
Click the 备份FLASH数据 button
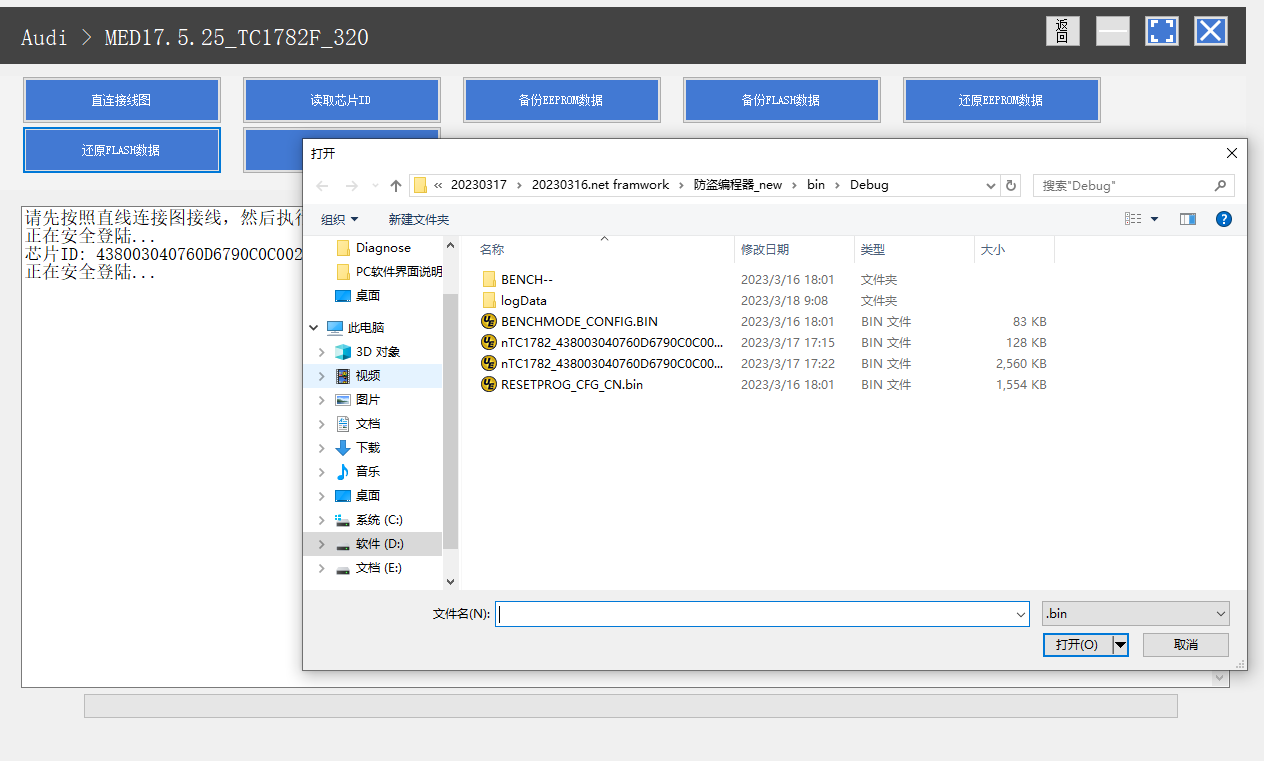tap(781, 100)
